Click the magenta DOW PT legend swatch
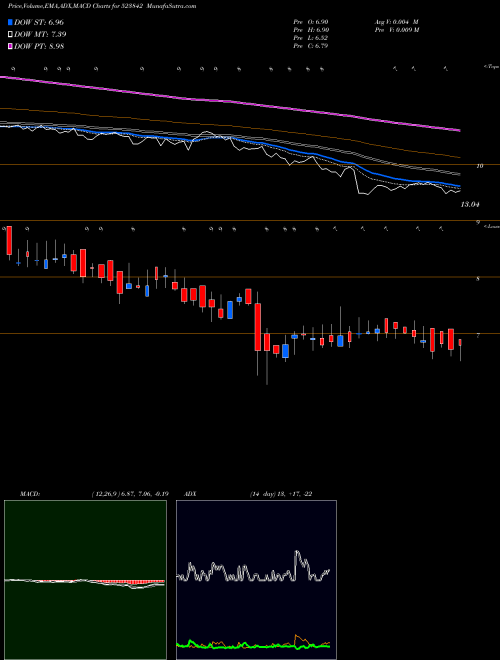Screen dimensions: 500x660 point(10,47)
